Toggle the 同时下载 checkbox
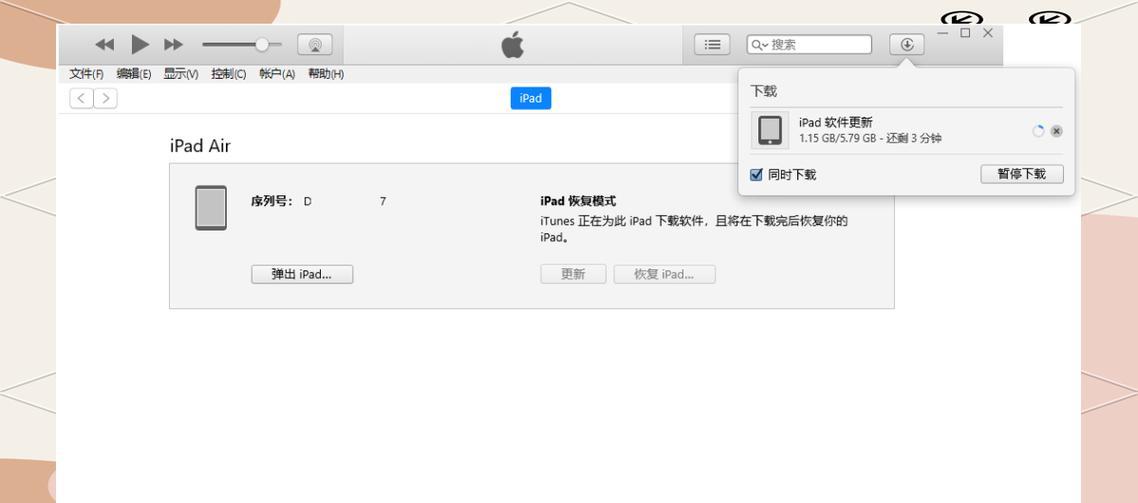 point(756,174)
